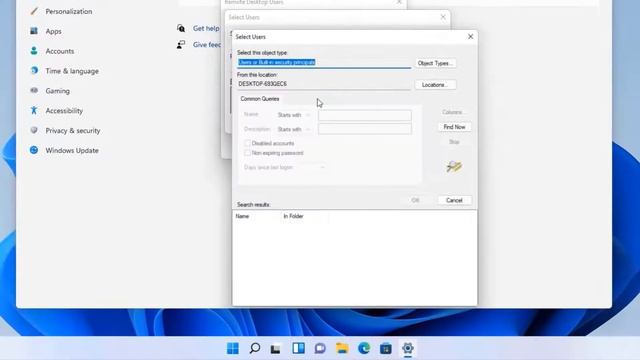Open Description 'Starts with' dropdown

[x=294, y=129]
